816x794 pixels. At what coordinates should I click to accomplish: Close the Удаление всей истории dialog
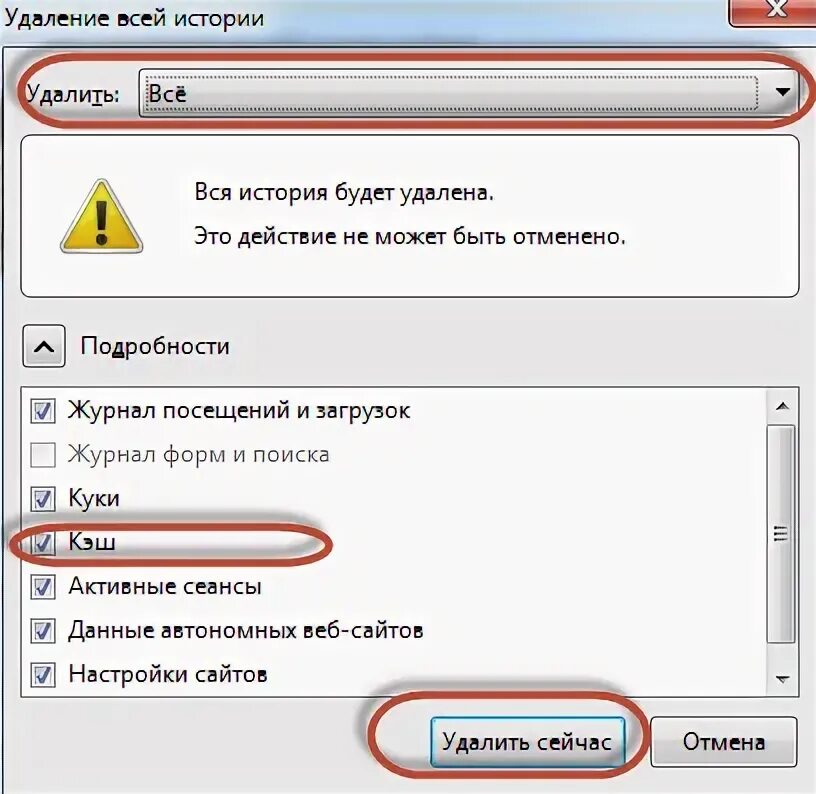[x=772, y=9]
